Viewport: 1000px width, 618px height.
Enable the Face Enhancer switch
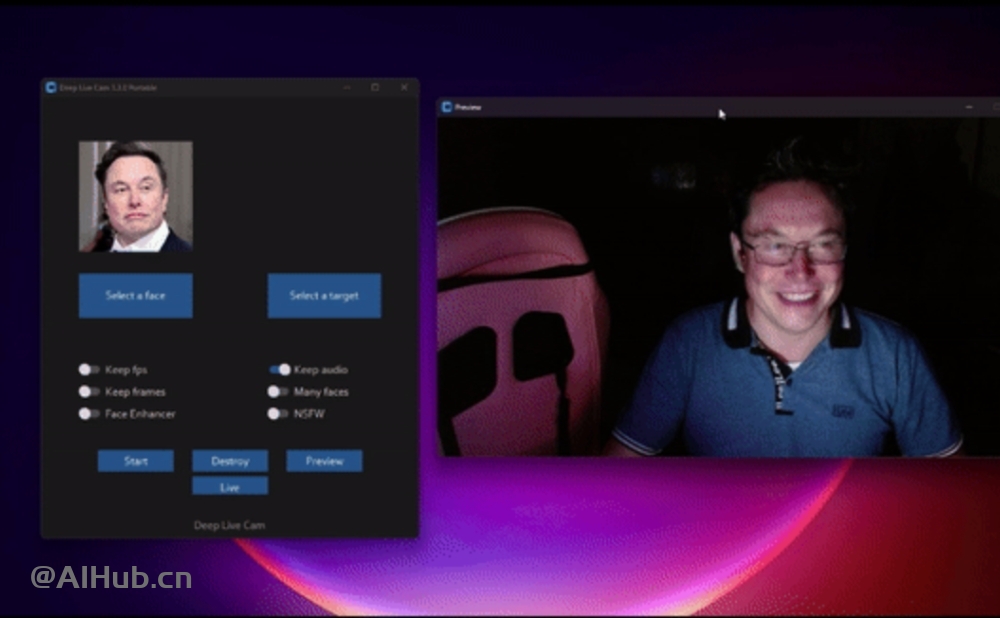tap(89, 414)
